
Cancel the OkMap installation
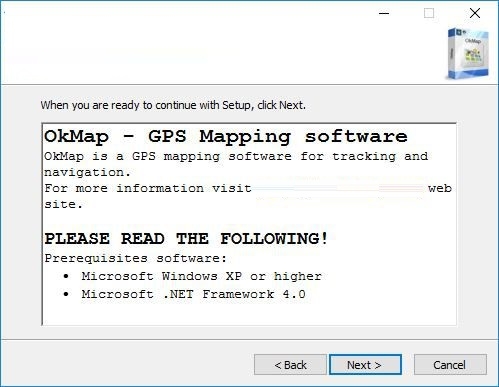[x=450, y=365]
